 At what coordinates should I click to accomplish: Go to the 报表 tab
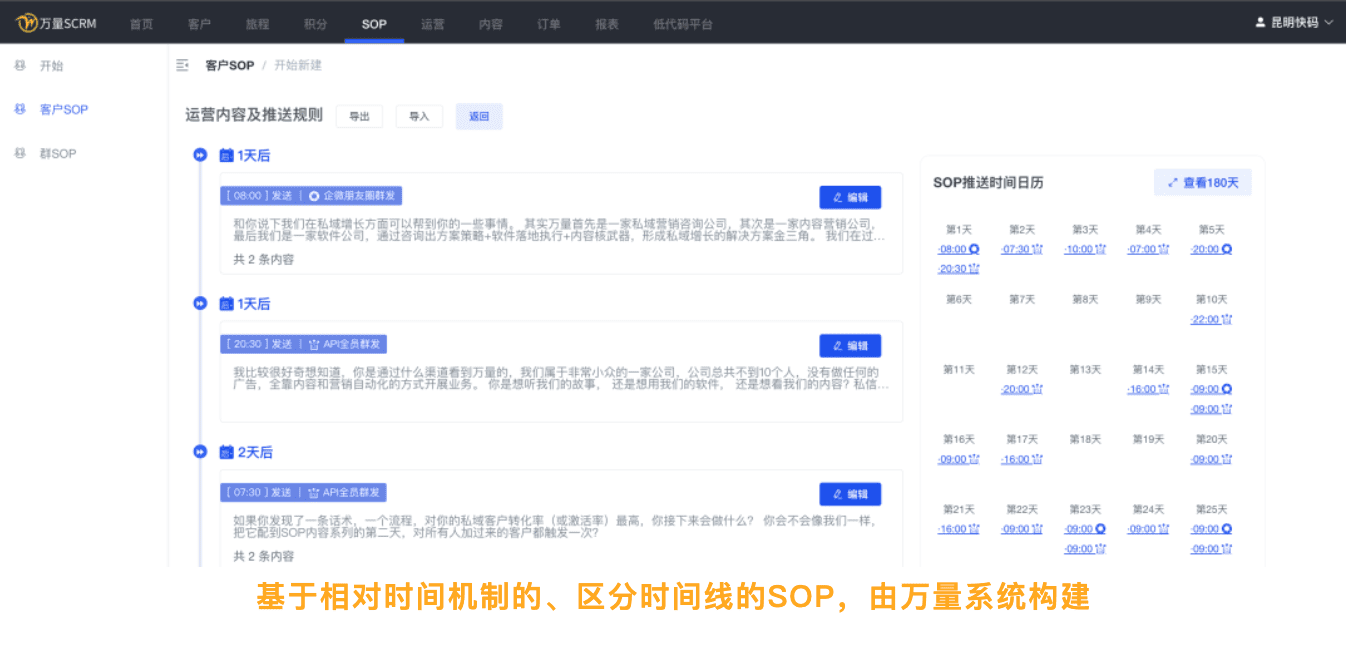[x=607, y=24]
